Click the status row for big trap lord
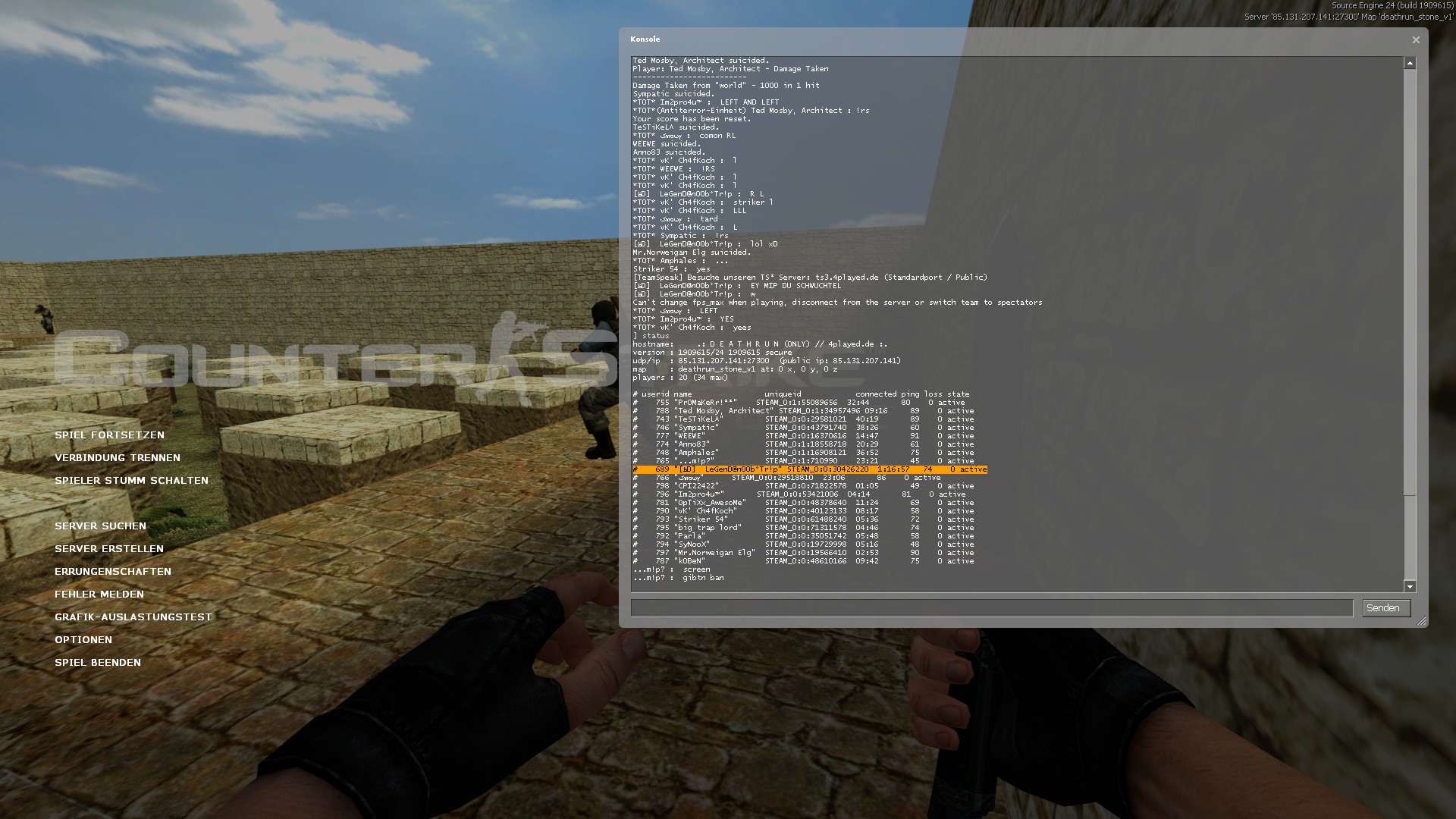This screenshot has width=1456, height=819. tap(803, 528)
